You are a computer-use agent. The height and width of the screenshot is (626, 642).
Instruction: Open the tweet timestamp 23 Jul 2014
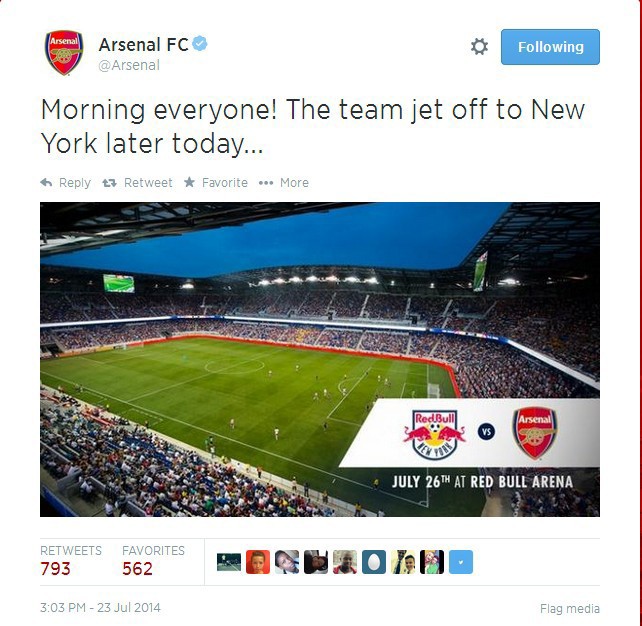tap(100, 608)
